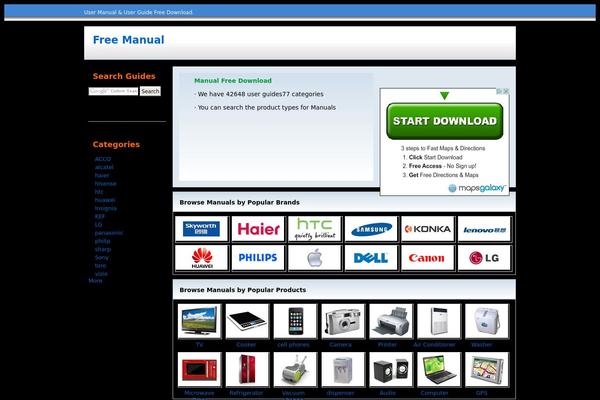Open the AdChoices info icon on ad
This screenshot has width=600, height=400.
tap(499, 91)
